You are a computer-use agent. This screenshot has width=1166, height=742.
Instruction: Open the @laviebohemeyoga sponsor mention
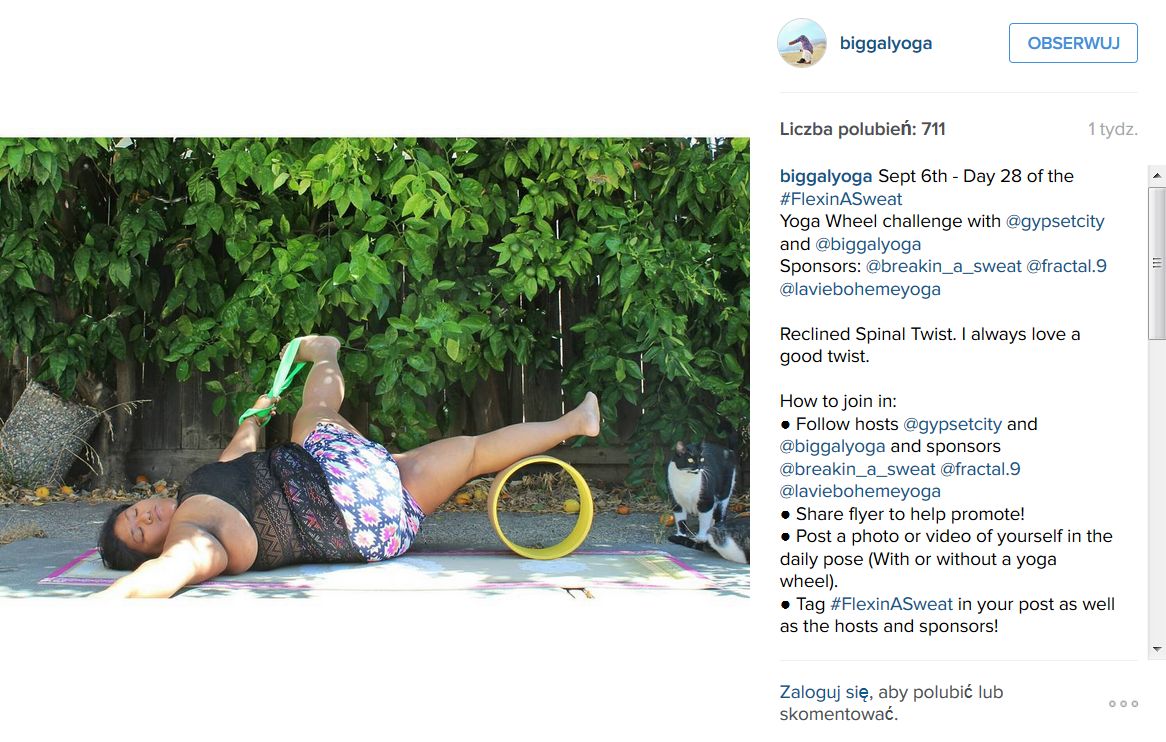[x=860, y=289]
